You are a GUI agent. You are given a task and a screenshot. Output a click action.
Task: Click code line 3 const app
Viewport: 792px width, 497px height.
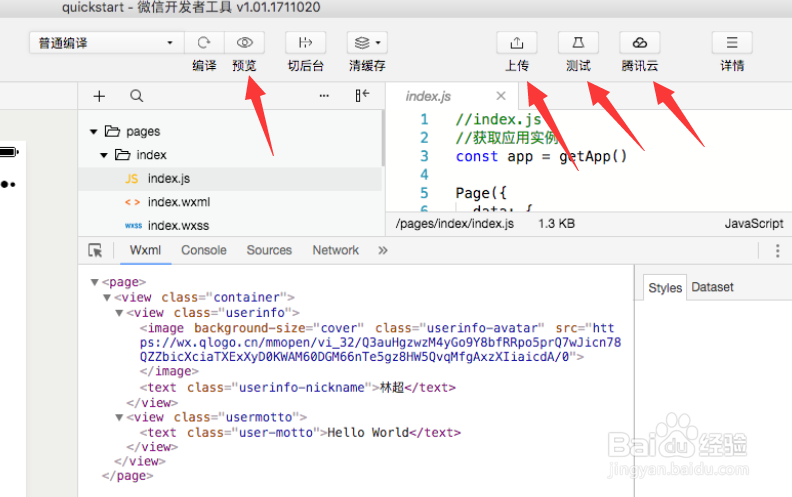(541, 157)
